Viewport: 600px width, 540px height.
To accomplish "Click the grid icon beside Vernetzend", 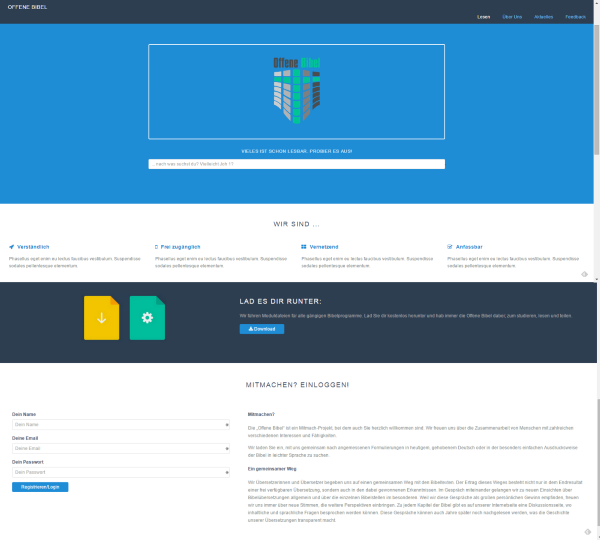I will (x=304, y=246).
